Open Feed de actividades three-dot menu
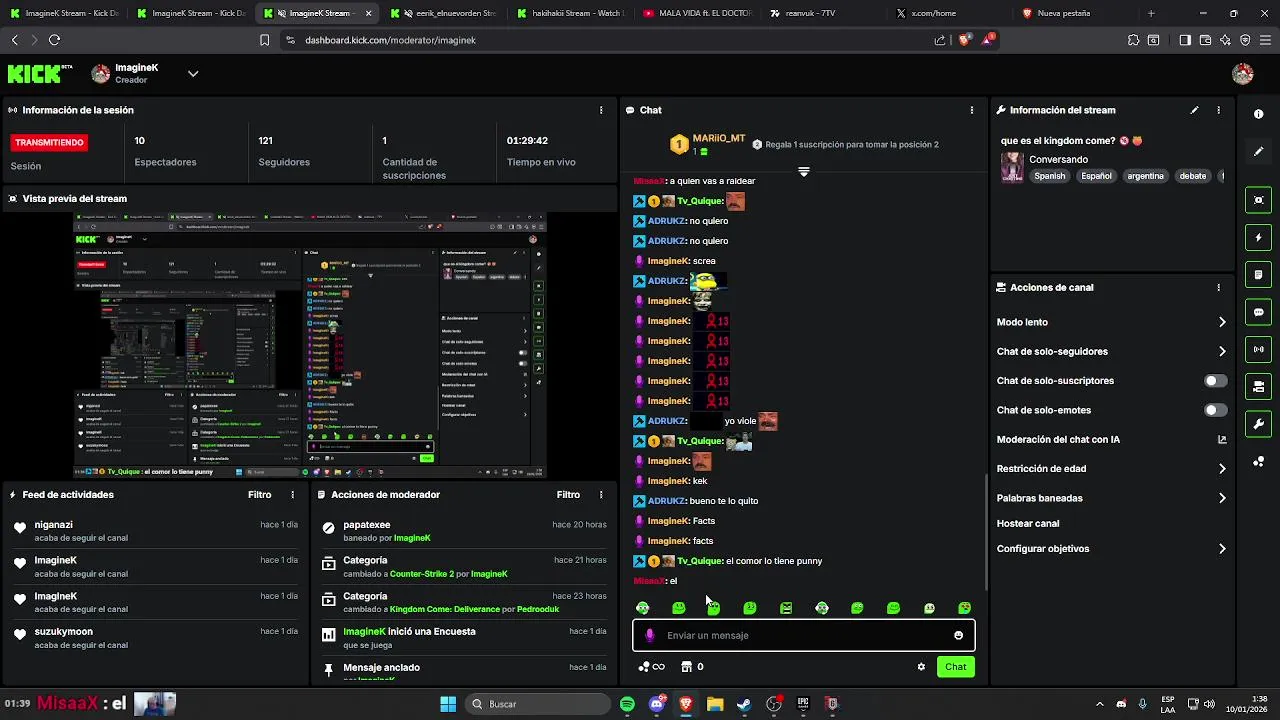This screenshot has height=720, width=1280. pyautogui.click(x=293, y=494)
